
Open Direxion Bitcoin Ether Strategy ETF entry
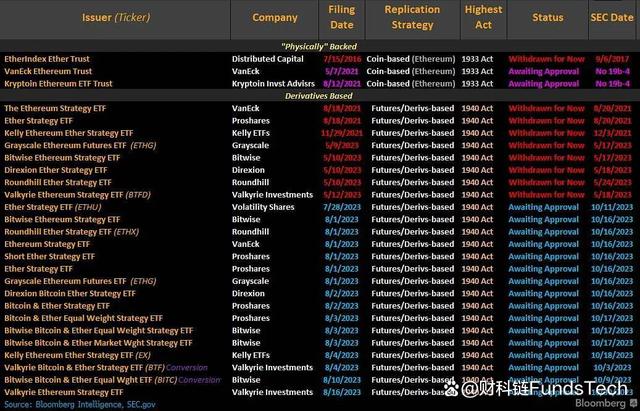pyautogui.click(x=69, y=293)
